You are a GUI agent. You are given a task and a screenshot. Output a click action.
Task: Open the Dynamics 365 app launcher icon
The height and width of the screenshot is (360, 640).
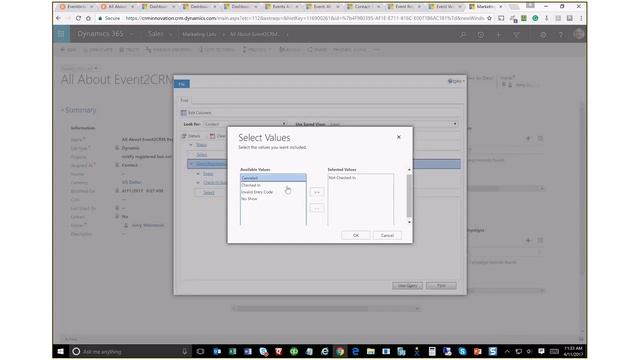[x=61, y=34]
